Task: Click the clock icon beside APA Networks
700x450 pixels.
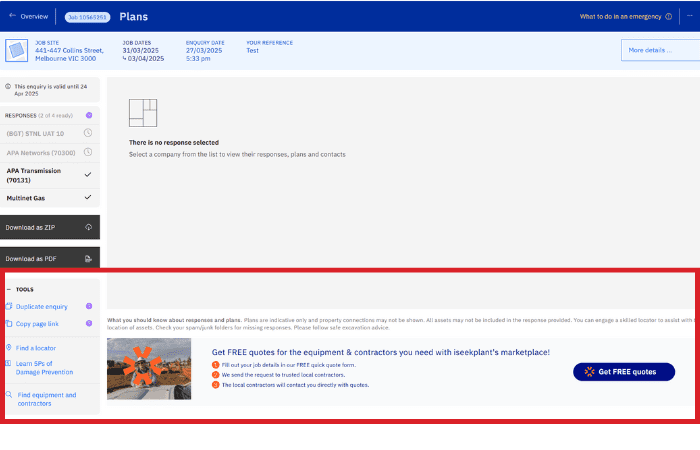Action: (88, 153)
